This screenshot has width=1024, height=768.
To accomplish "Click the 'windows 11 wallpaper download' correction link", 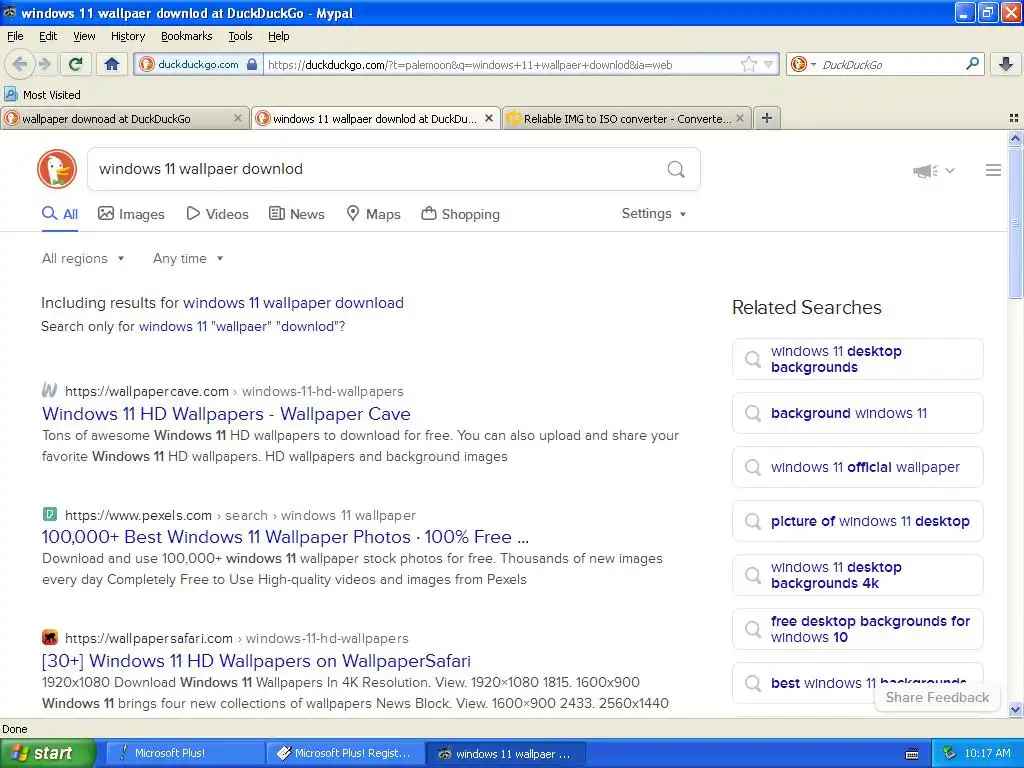I will pos(293,302).
